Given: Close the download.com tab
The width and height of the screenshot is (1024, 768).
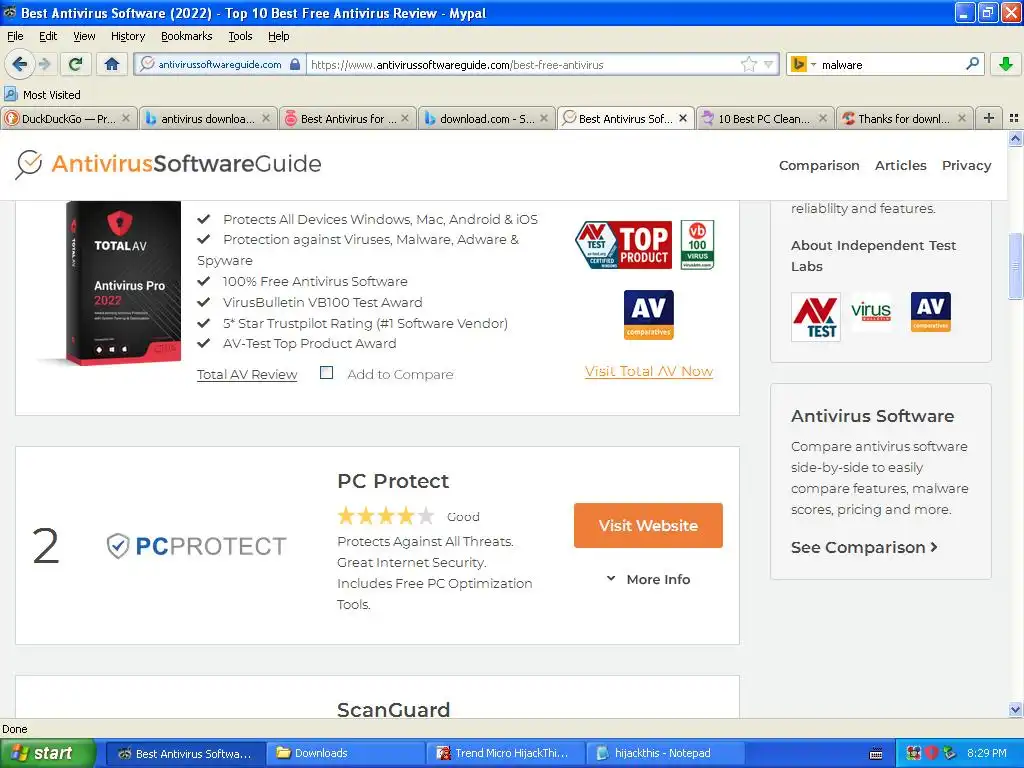Looking at the screenshot, I should click(544, 118).
